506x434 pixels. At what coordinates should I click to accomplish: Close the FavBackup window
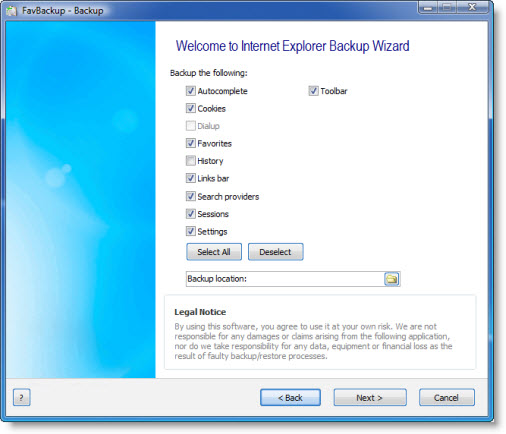coord(472,7)
